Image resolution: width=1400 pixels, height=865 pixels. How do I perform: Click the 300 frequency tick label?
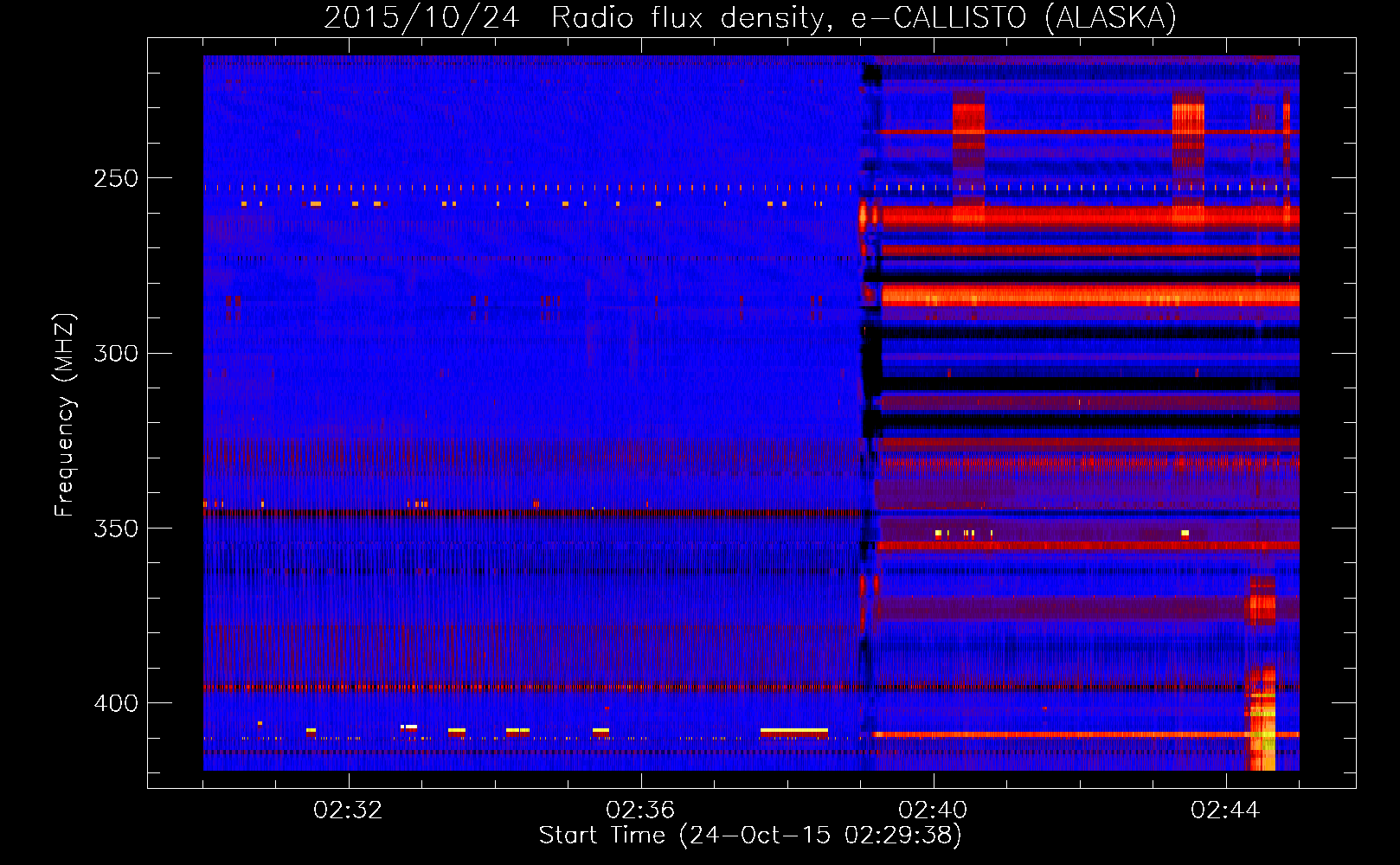pyautogui.click(x=116, y=353)
